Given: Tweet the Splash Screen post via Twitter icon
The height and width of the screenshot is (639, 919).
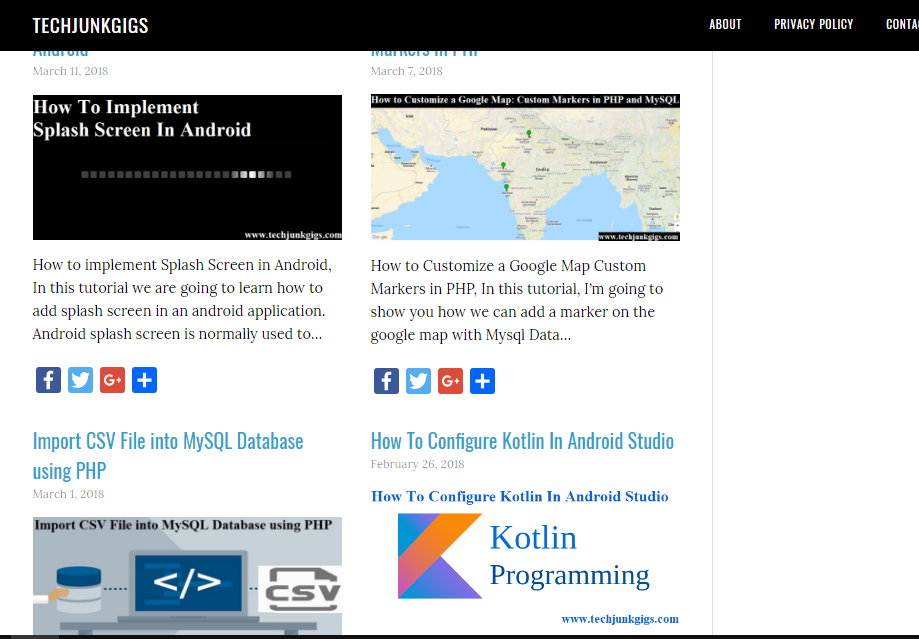Looking at the screenshot, I should (x=80, y=380).
